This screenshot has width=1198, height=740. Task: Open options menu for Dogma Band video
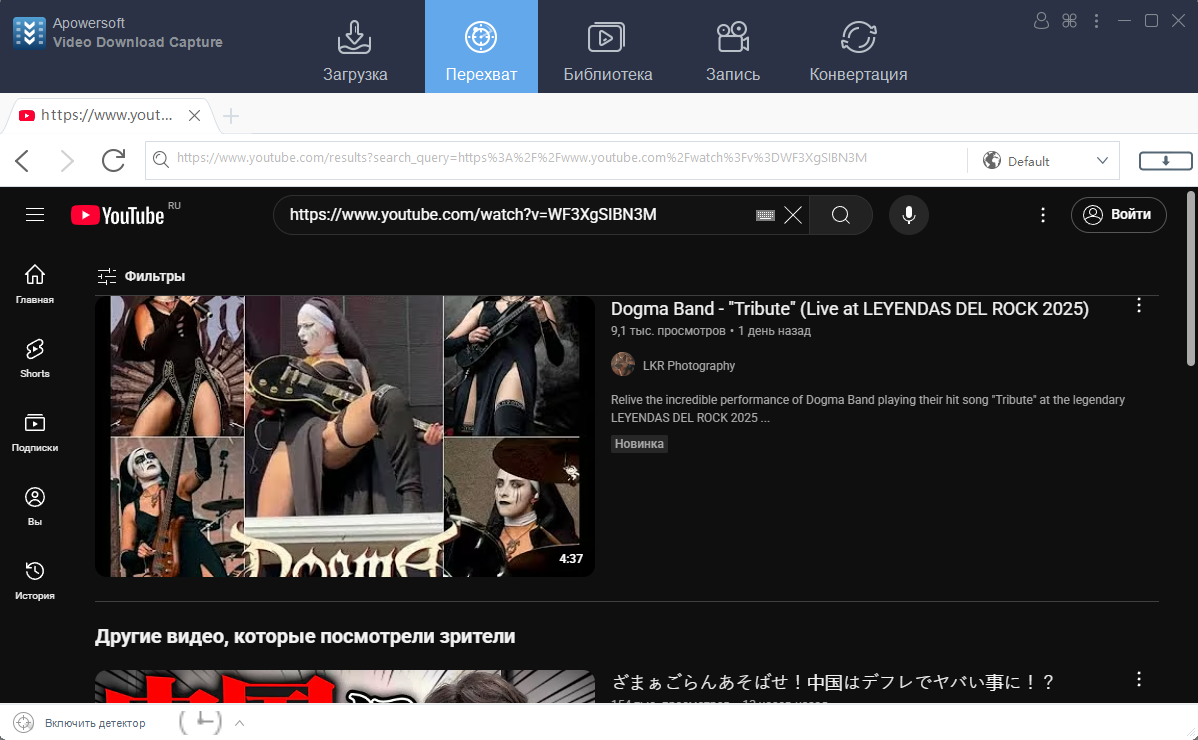(1138, 305)
